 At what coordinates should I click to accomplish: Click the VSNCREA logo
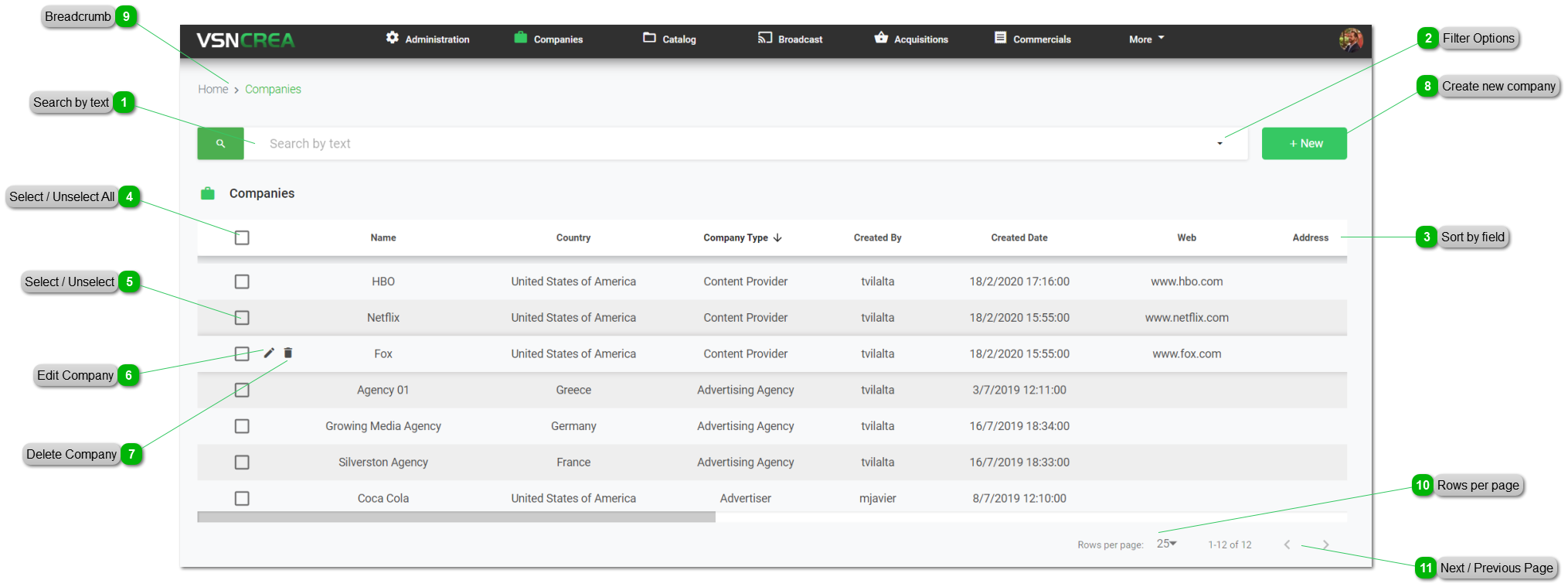click(x=245, y=40)
